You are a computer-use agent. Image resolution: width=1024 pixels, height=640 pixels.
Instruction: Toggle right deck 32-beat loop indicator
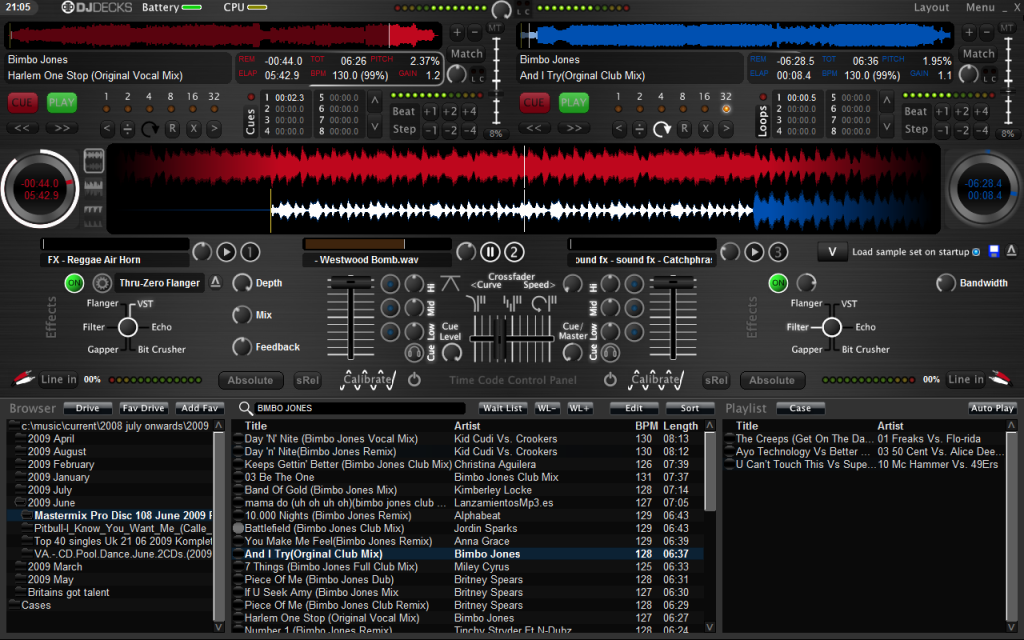click(726, 109)
